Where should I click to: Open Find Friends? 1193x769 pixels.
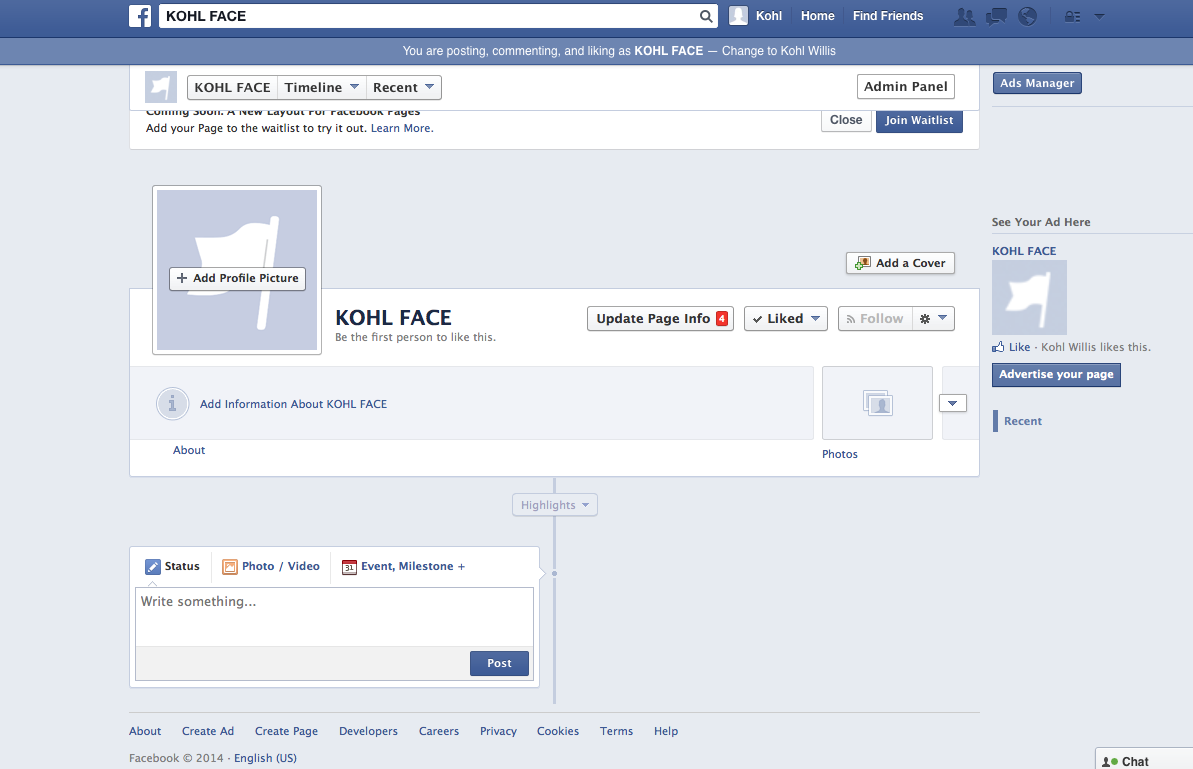pyautogui.click(x=888, y=16)
